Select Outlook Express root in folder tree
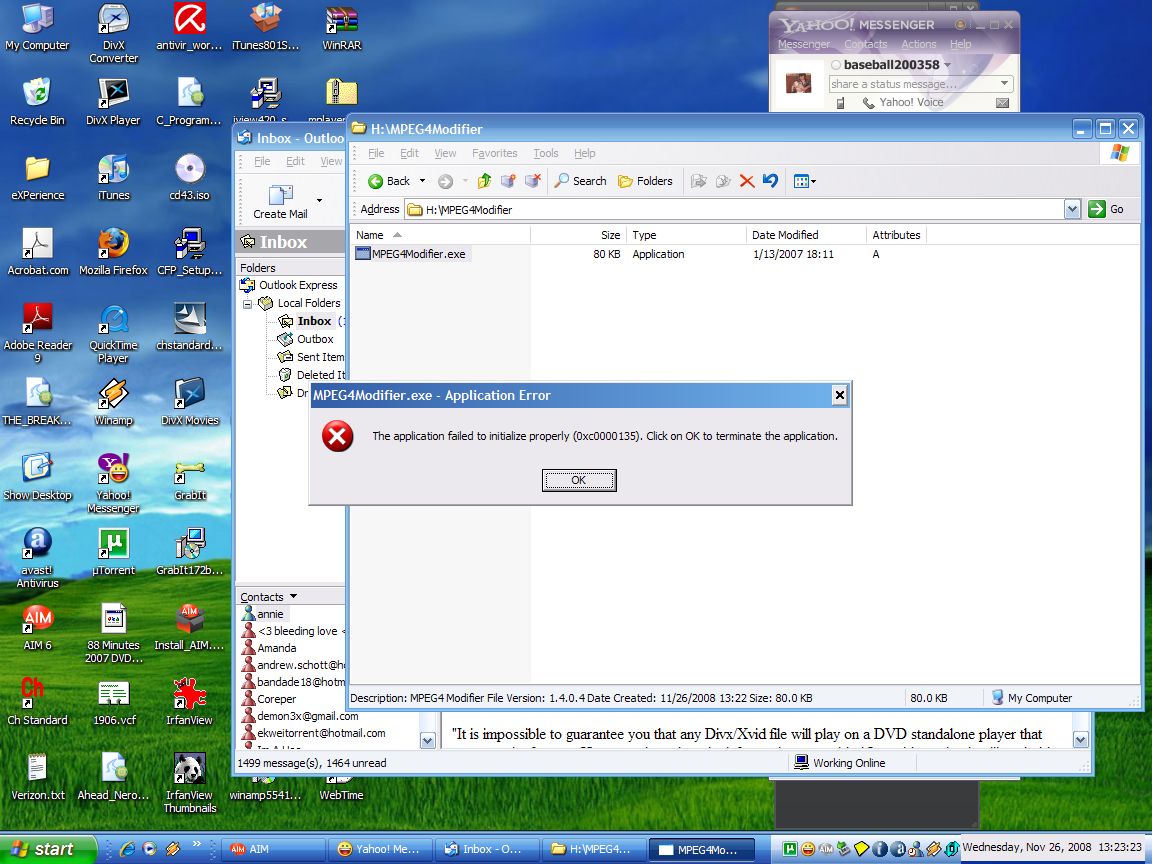This screenshot has width=1152, height=864. (x=298, y=285)
